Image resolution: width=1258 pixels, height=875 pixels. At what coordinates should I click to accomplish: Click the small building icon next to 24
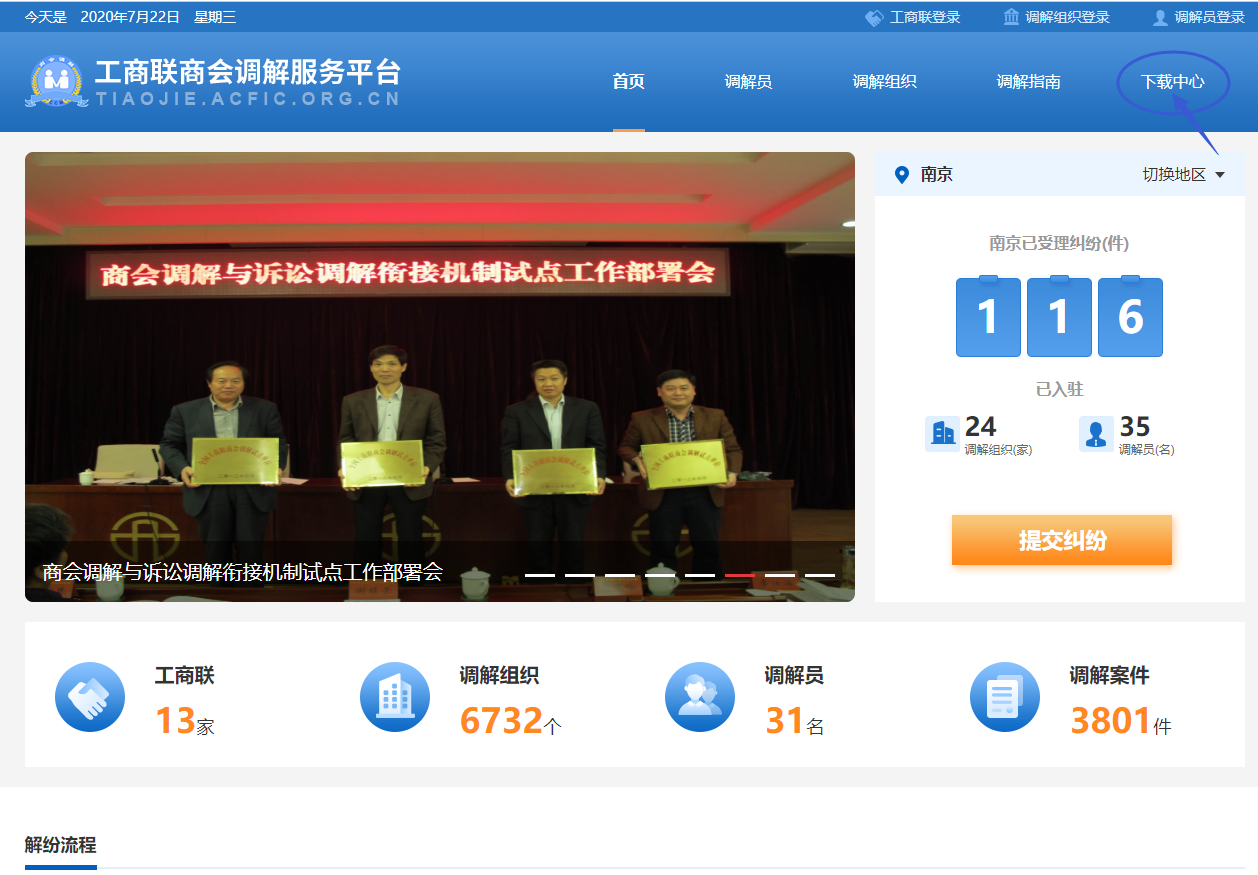(942, 434)
